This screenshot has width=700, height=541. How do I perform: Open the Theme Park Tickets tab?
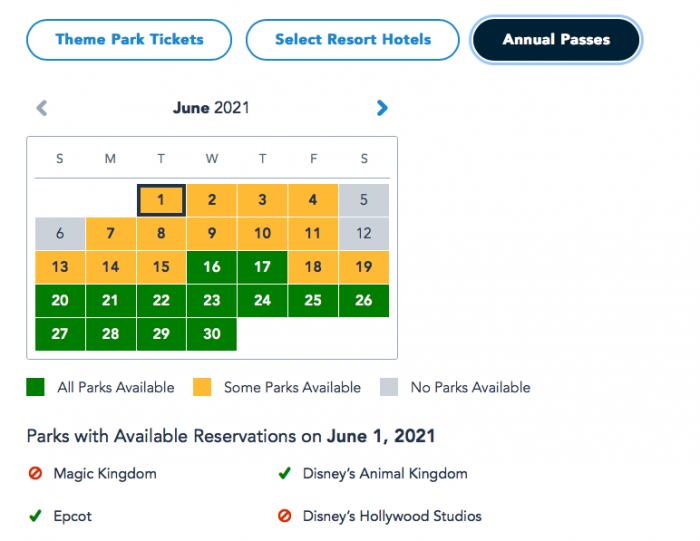click(x=129, y=40)
